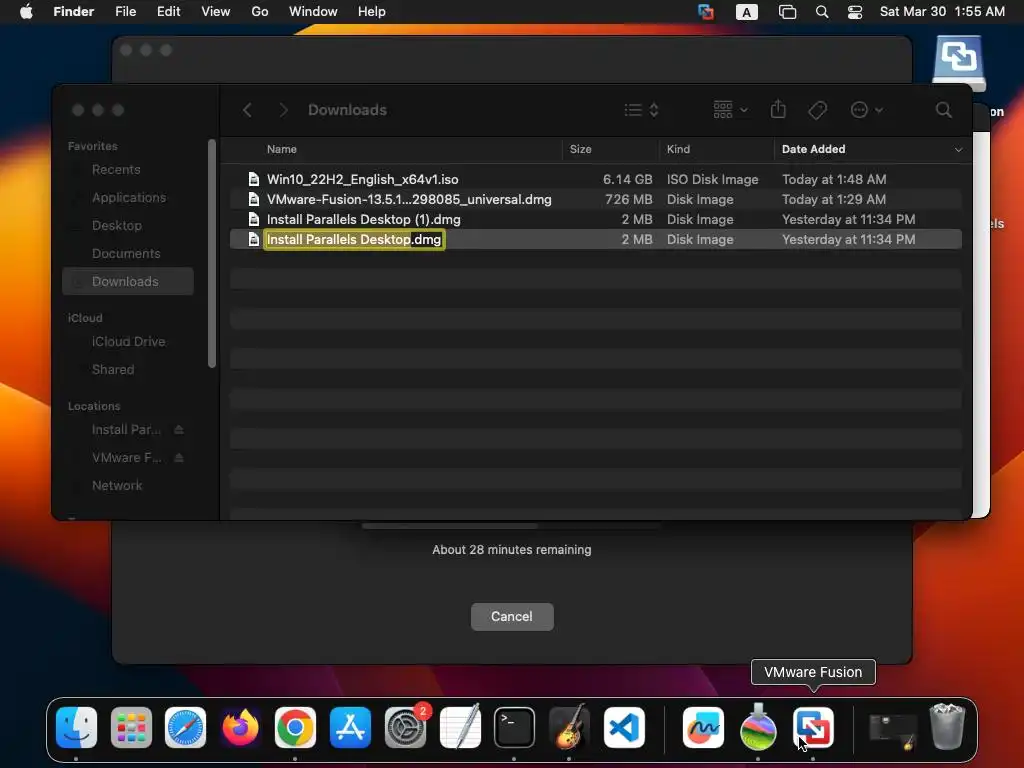Open the View menu
Image resolution: width=1024 pixels, height=768 pixels.
216,12
